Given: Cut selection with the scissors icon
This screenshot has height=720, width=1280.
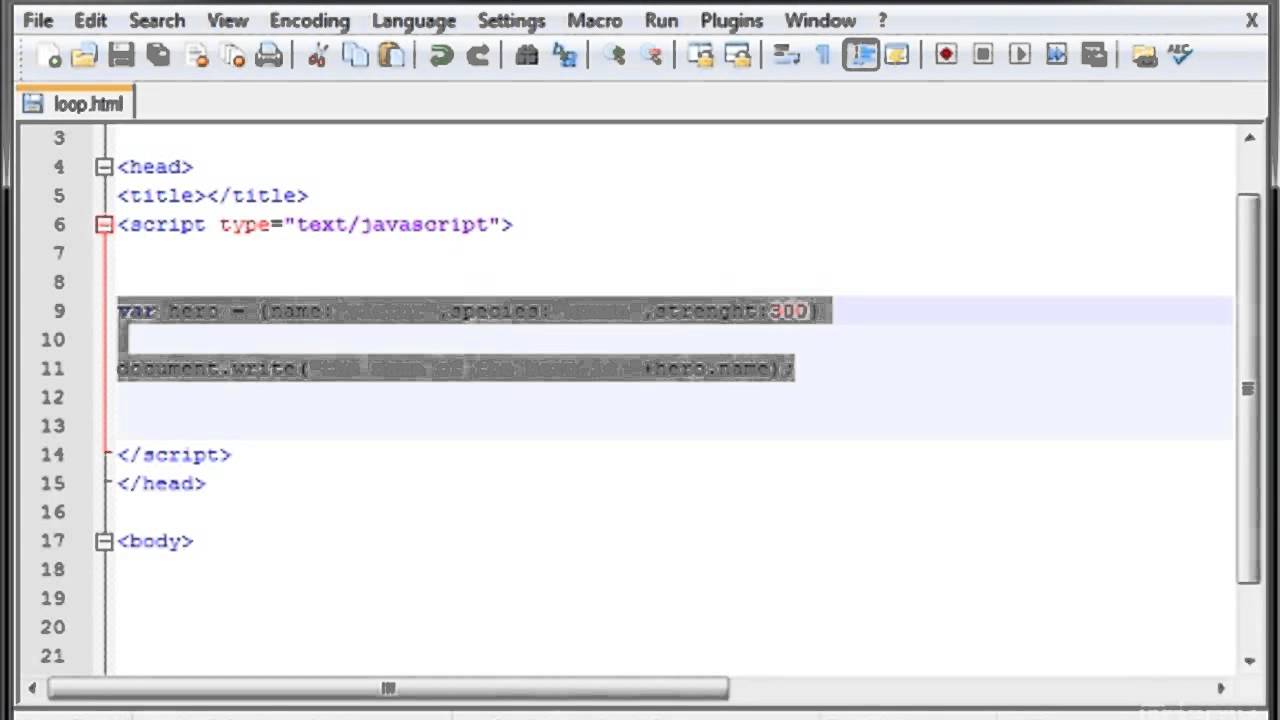Looking at the screenshot, I should (318, 55).
